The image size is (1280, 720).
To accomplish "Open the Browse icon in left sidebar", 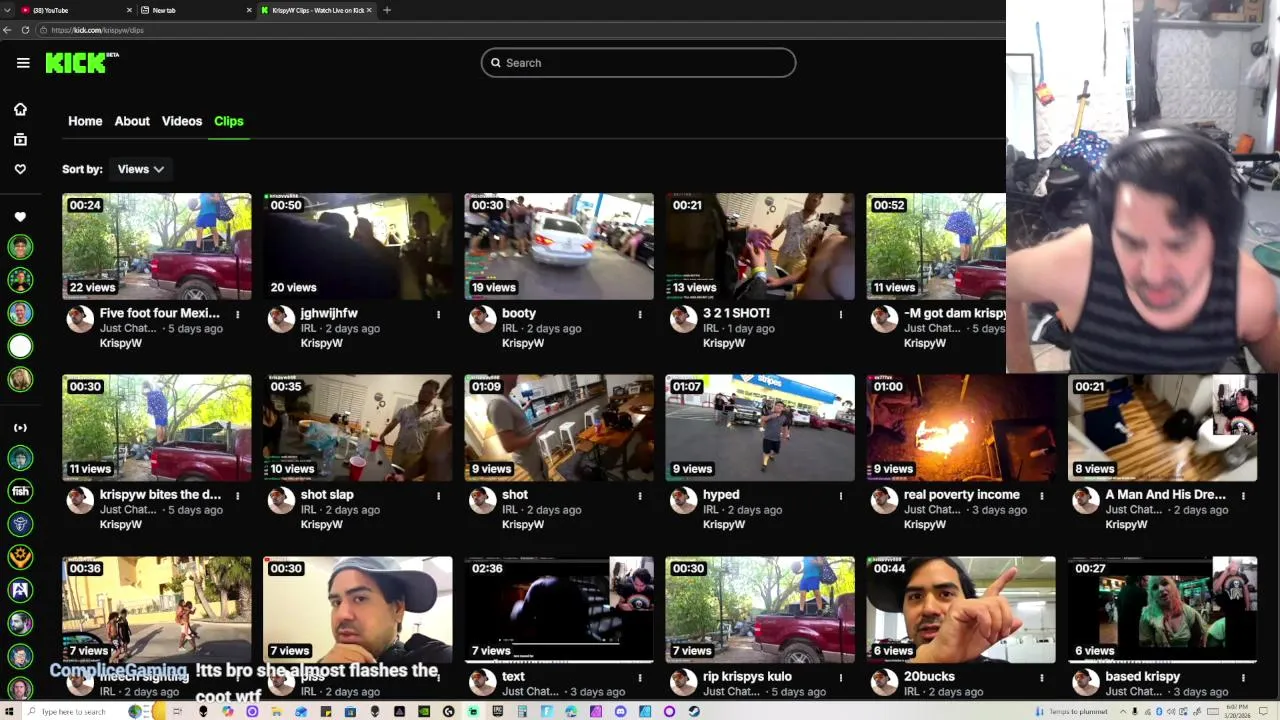I will click(x=20, y=139).
